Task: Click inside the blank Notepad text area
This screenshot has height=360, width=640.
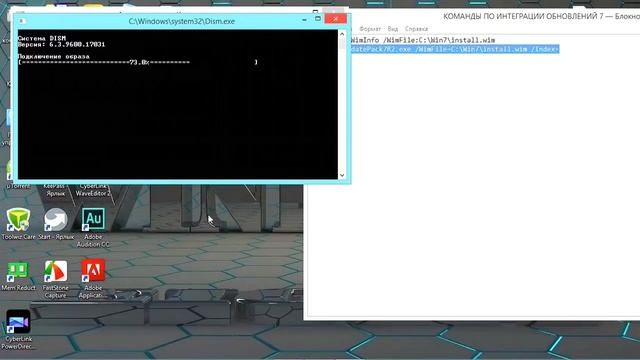Action: point(473,184)
